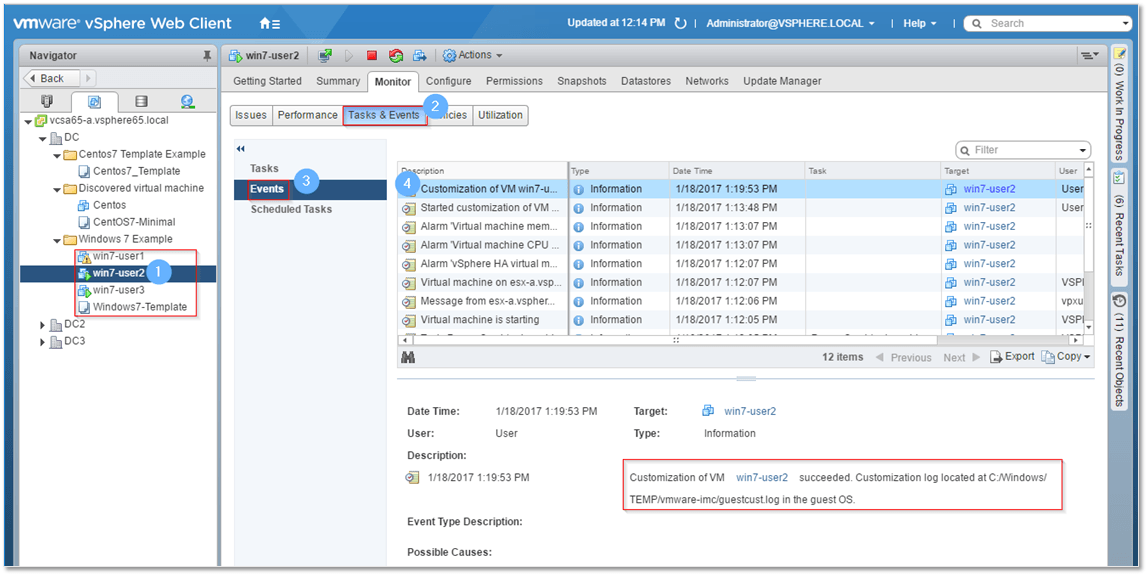1148x576 pixels.
Task: Click the Power On play icon
Action: pos(349,56)
